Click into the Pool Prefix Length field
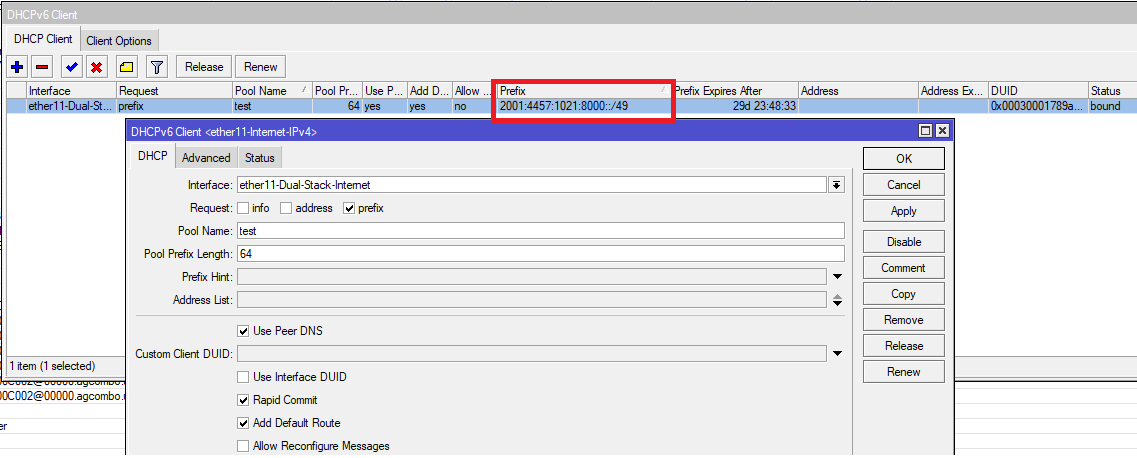1137x458 pixels. pos(540,254)
